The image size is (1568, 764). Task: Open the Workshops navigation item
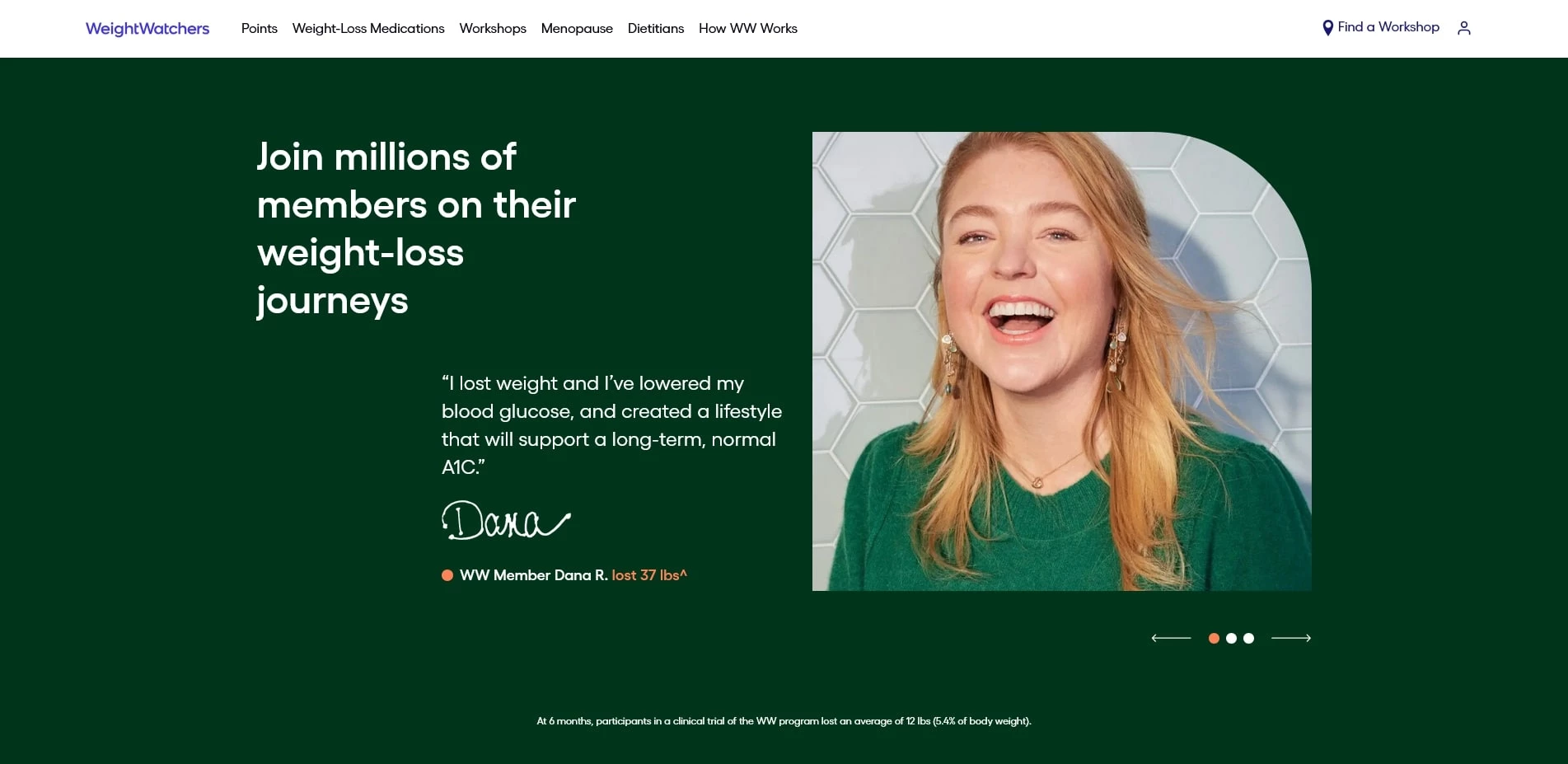tap(493, 29)
